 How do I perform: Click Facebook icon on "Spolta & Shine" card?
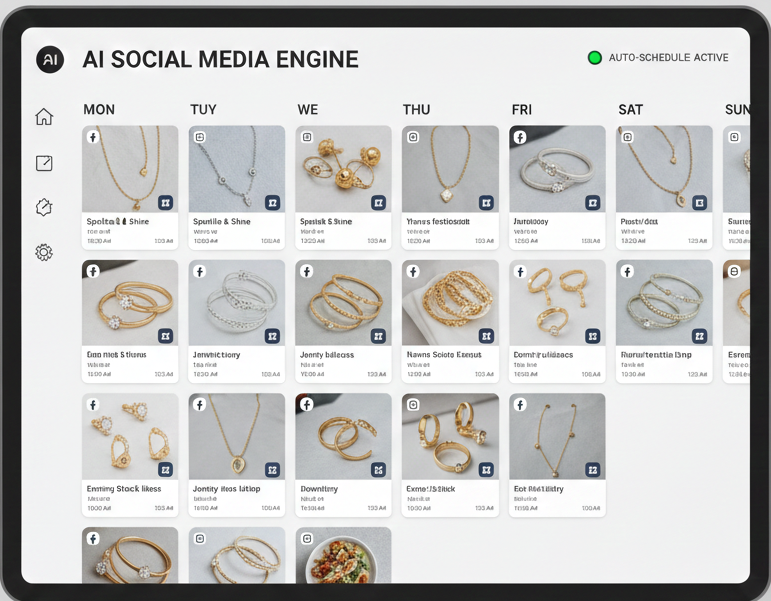point(93,137)
